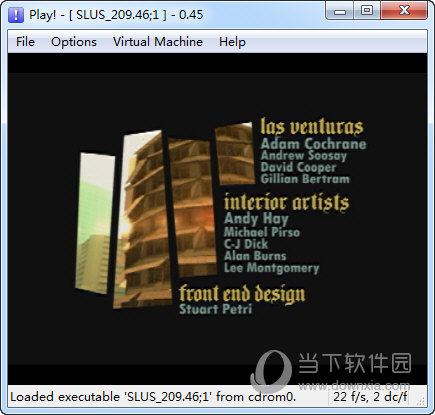Screen dimensions: 435x415
Task: Click the 'Adam Cochrane' credit name
Action: tap(313, 144)
